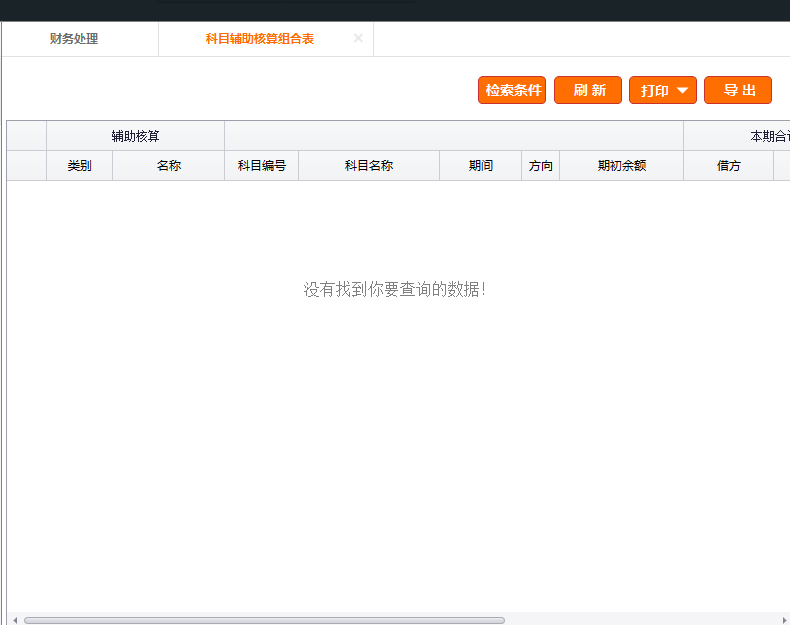790x625 pixels.
Task: Click the left scroll arrow
Action: 14,620
